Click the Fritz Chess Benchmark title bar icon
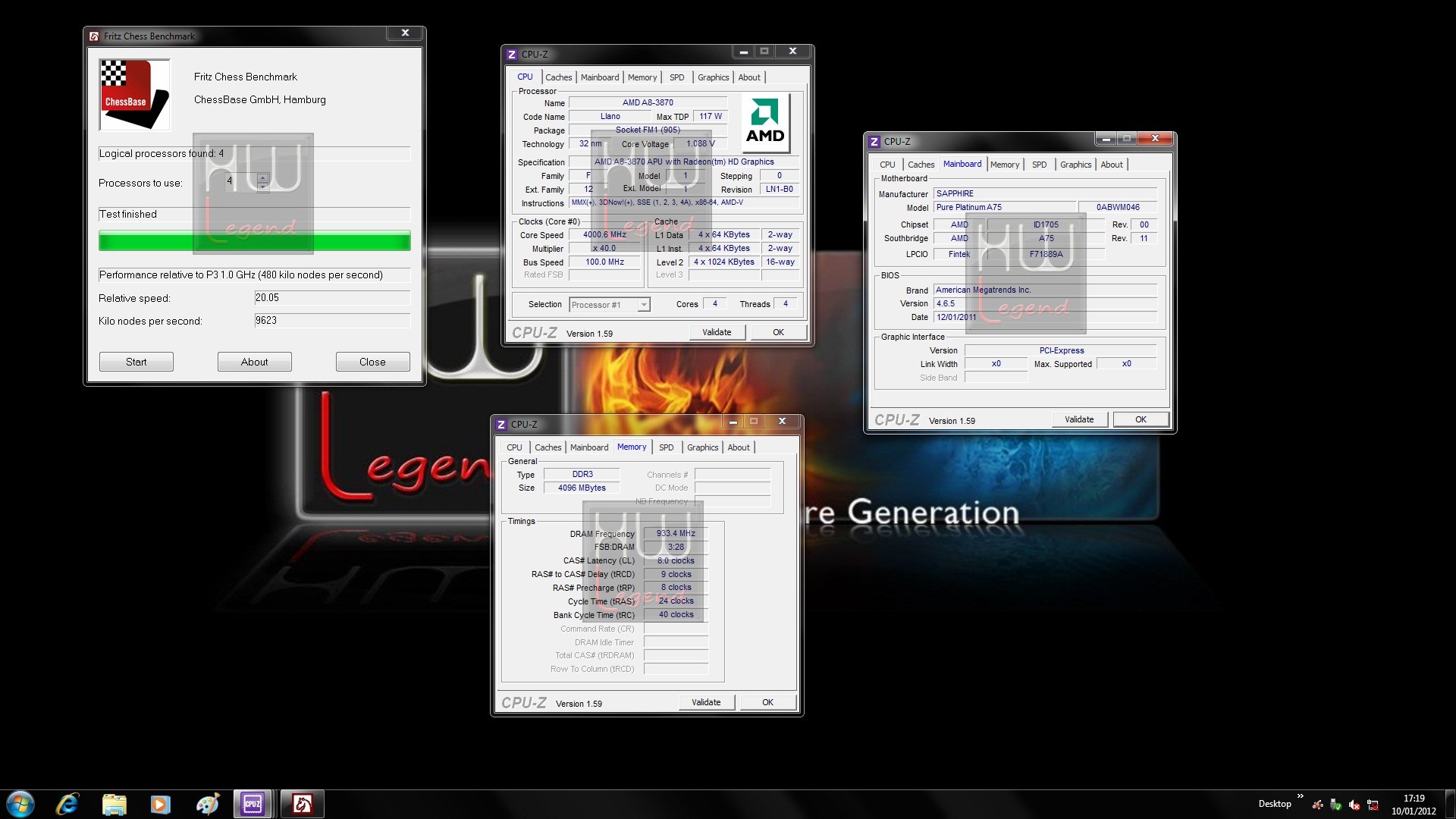 tap(94, 36)
